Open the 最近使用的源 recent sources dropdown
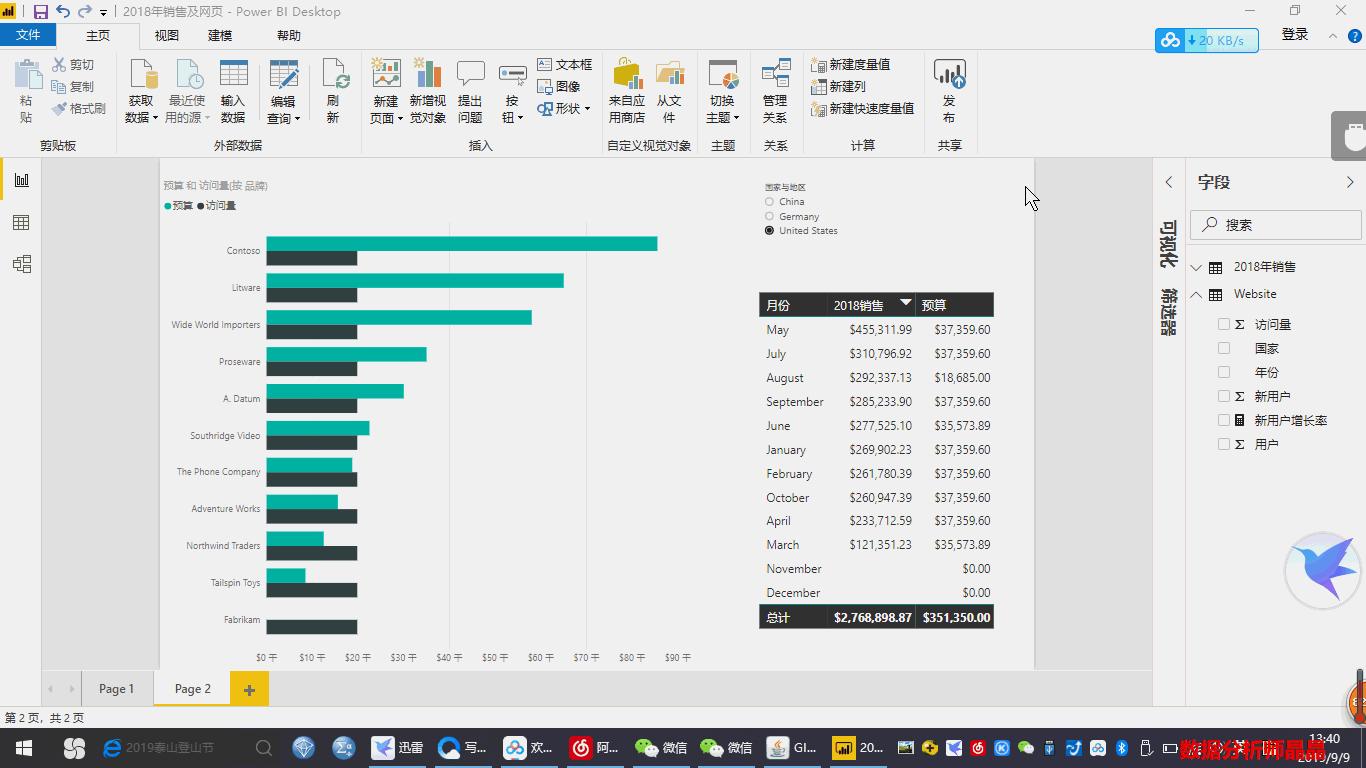This screenshot has height=768, width=1366. pos(186,109)
